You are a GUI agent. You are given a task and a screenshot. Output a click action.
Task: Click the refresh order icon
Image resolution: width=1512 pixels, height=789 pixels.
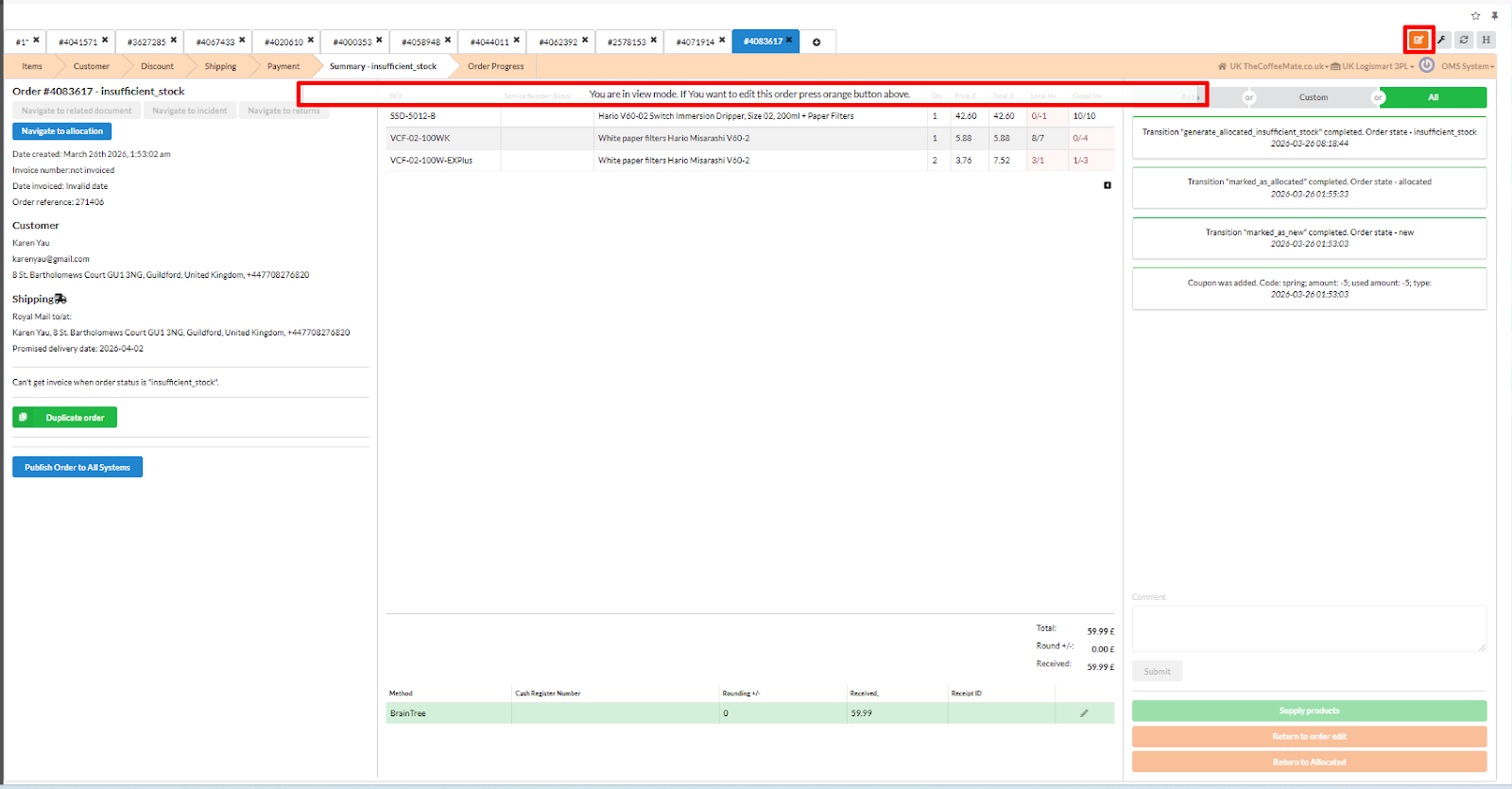click(x=1464, y=40)
